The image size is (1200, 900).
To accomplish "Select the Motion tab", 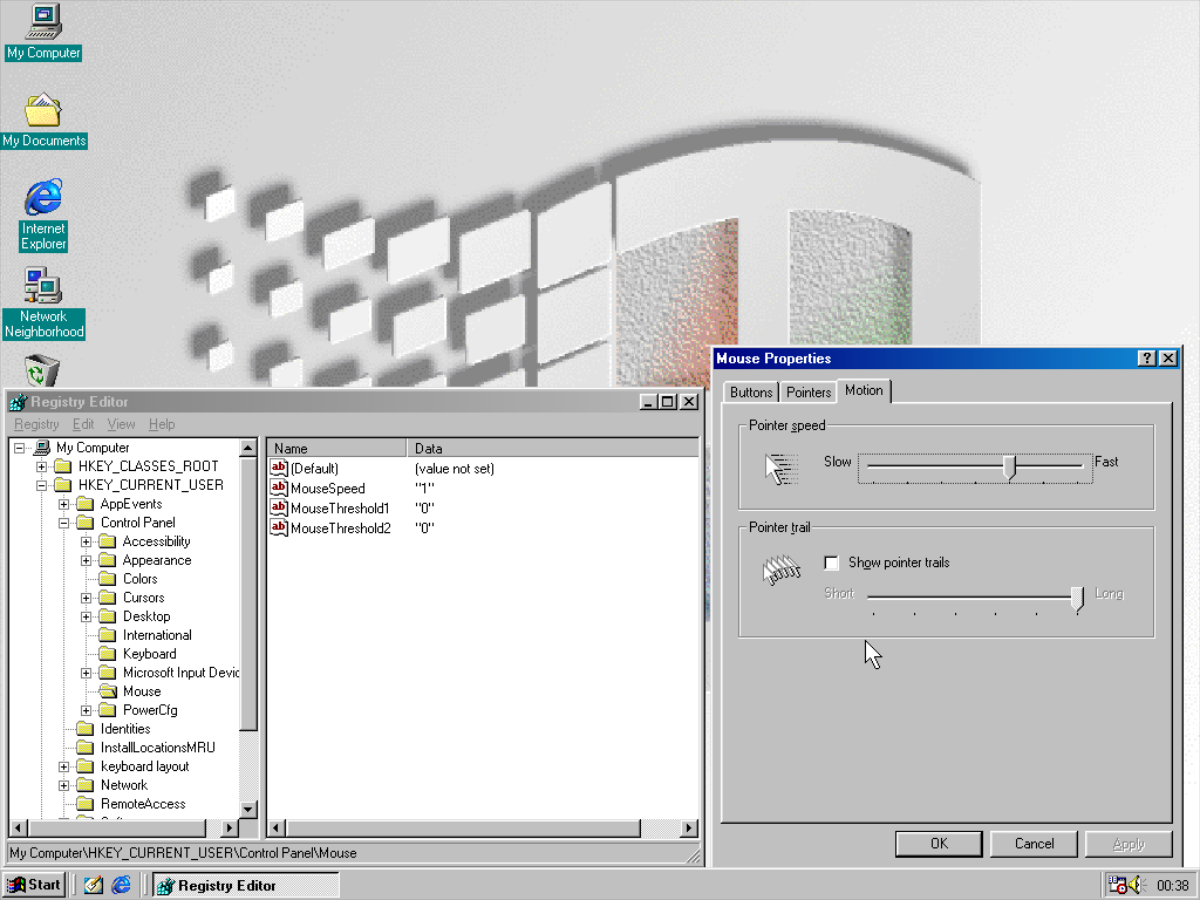I will [x=864, y=390].
